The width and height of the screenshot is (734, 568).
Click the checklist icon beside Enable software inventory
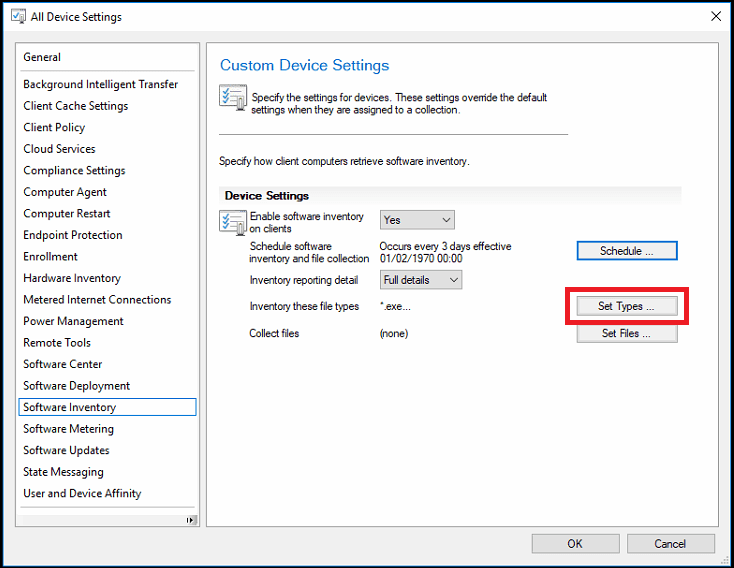(233, 222)
